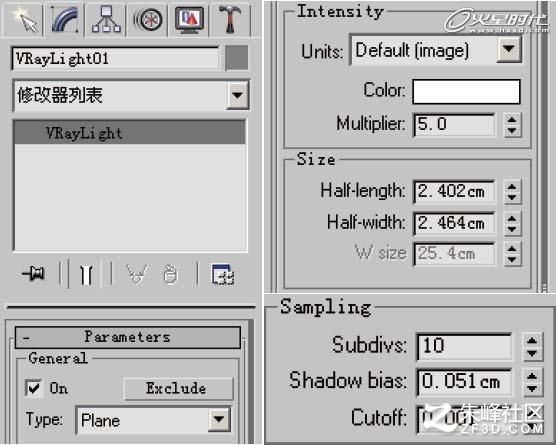Open the Hierarchy panel icon
The image size is (556, 445).
point(106,20)
